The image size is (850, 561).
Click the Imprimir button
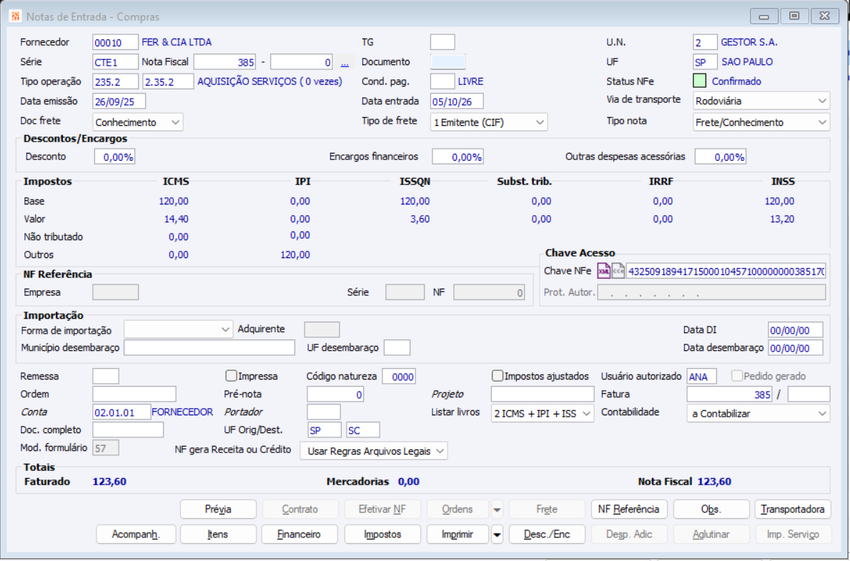(x=458, y=534)
